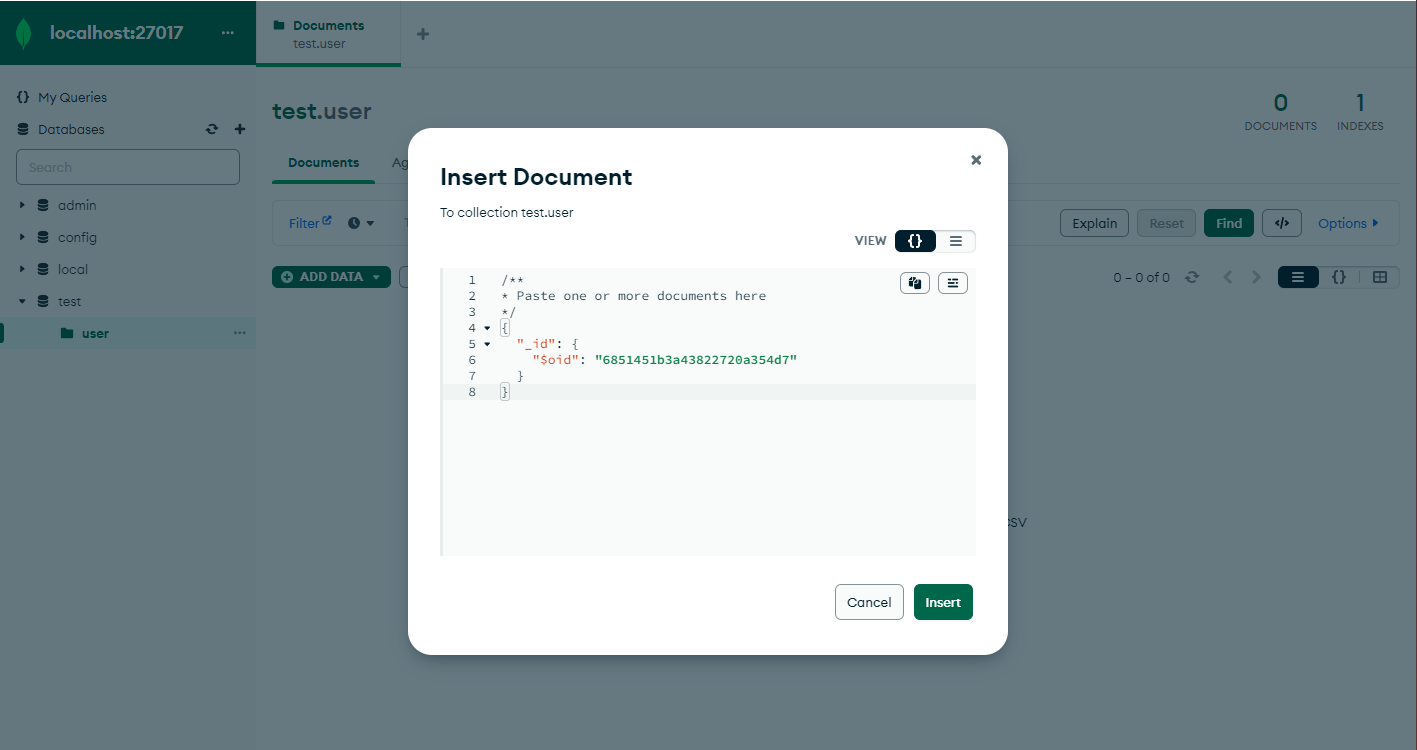Open the user collection options menu
Viewport: 1417px width, 750px height.
240,333
